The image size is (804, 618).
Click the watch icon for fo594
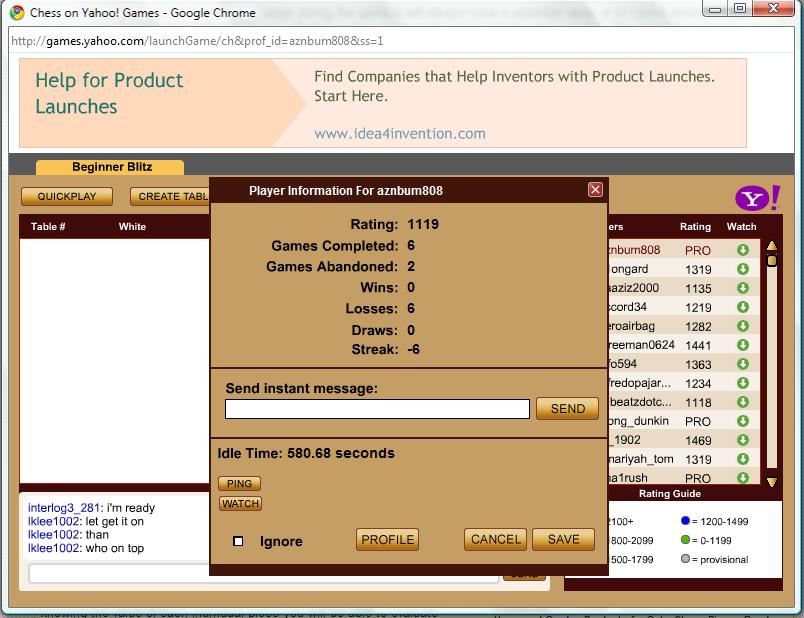pyautogui.click(x=742, y=364)
